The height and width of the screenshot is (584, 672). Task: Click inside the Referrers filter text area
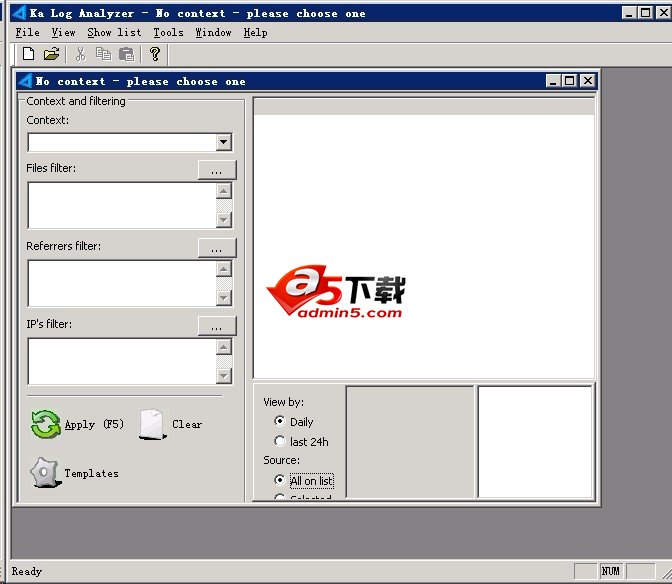[122, 284]
